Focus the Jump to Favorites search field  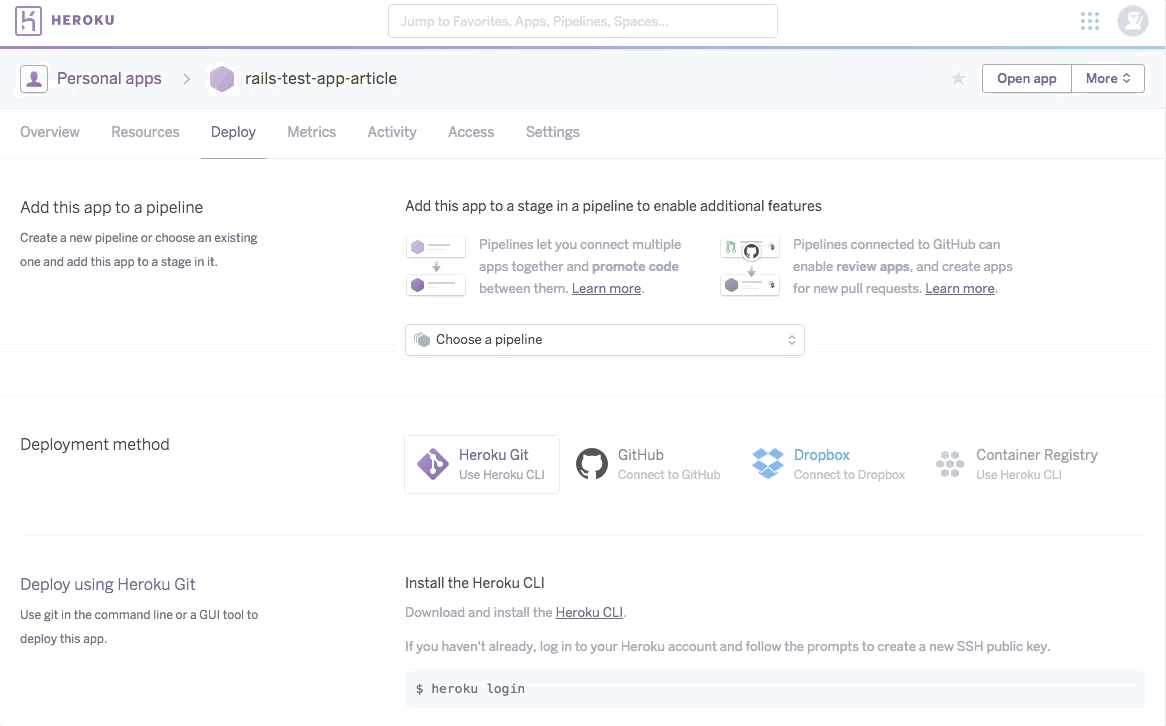click(583, 21)
